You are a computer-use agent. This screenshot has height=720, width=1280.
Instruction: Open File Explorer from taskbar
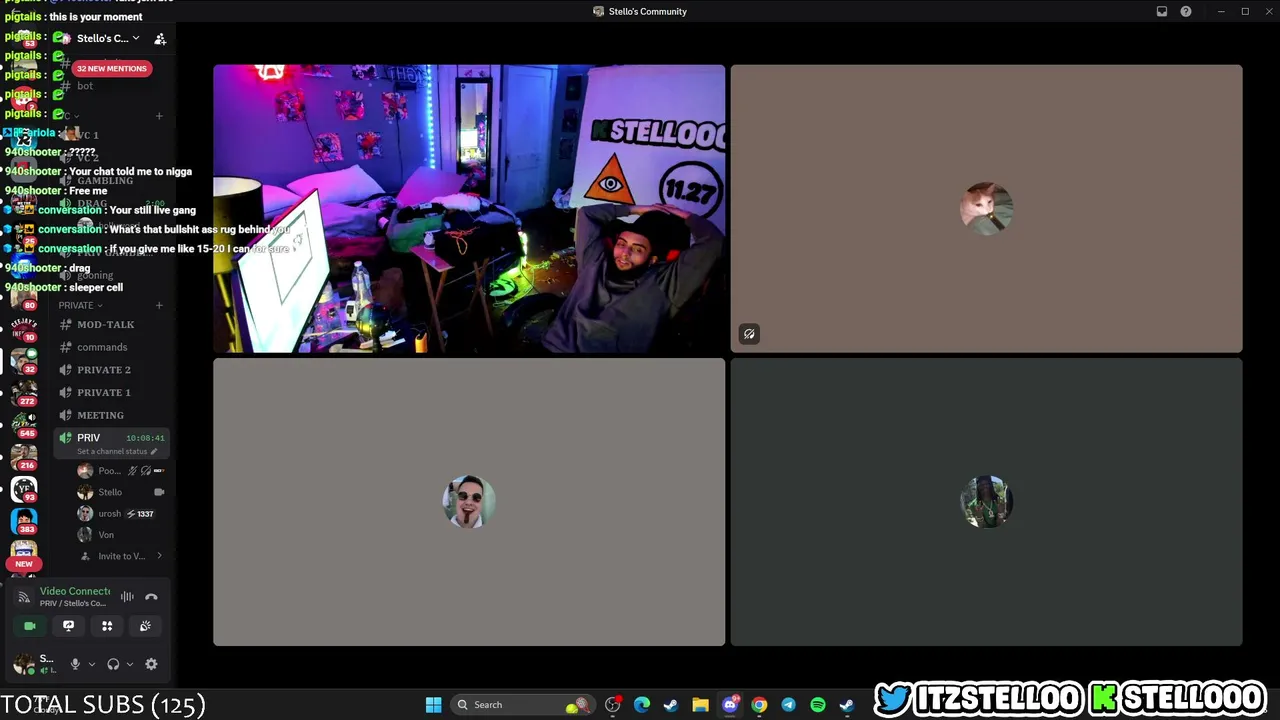pyautogui.click(x=700, y=705)
